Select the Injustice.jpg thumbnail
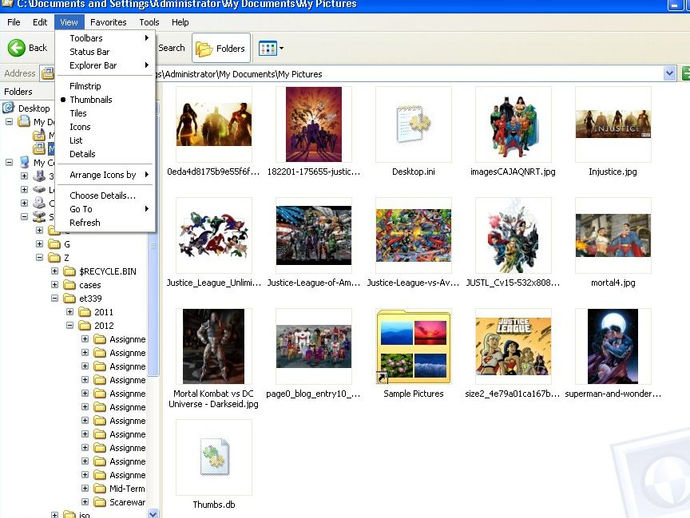Screen dimensions: 690x518 [x=613, y=124]
